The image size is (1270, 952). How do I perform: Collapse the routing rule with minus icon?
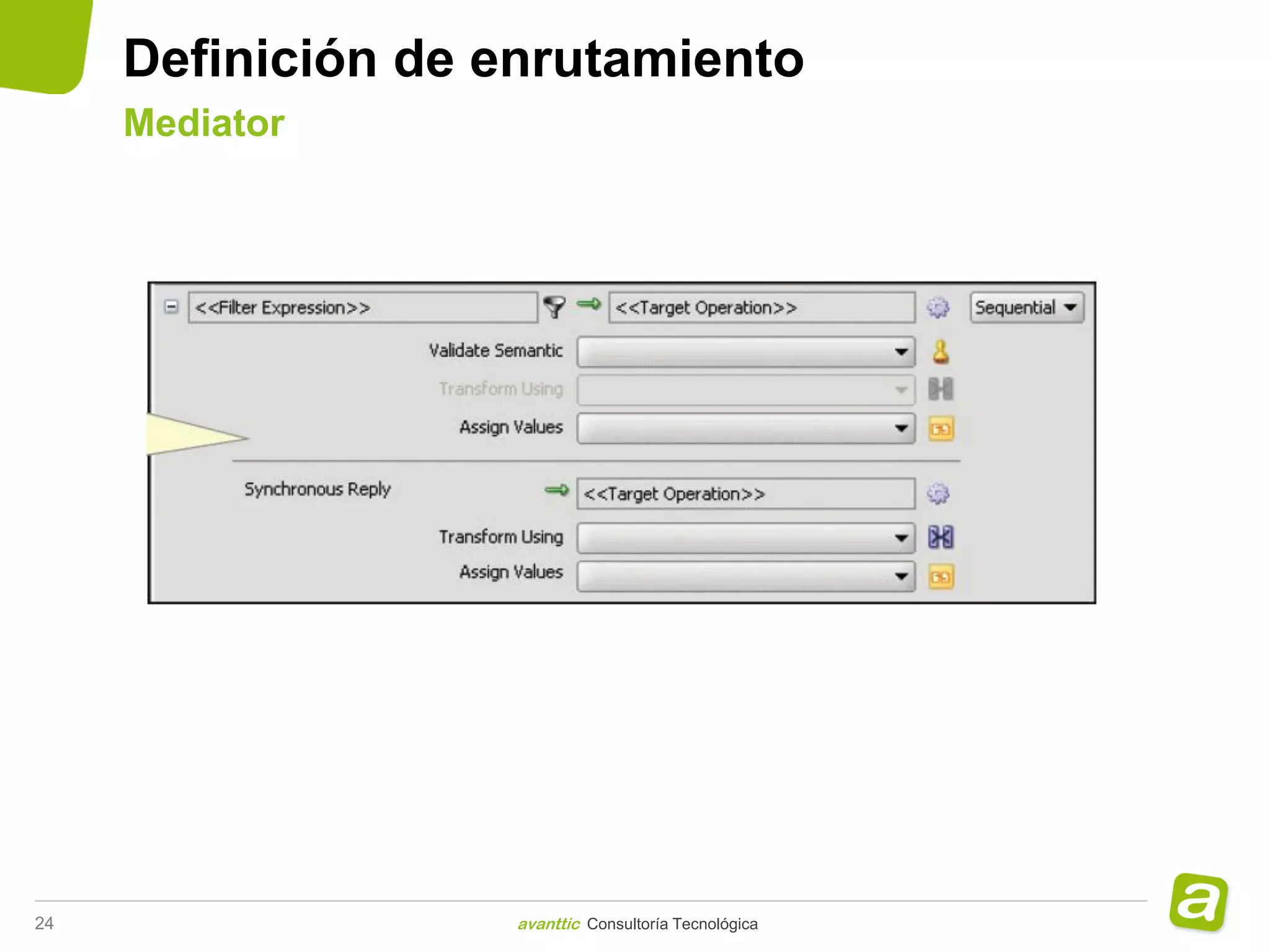171,307
